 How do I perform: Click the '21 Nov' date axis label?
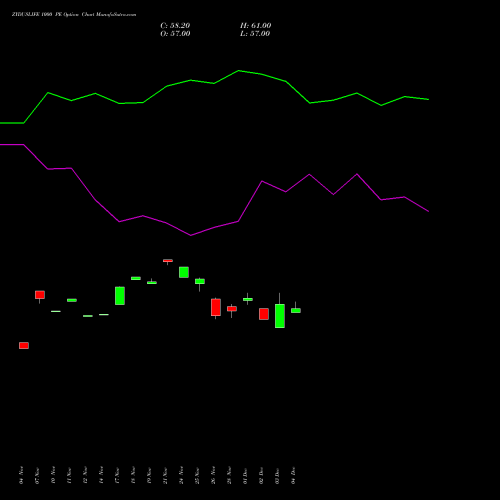[165, 475]
